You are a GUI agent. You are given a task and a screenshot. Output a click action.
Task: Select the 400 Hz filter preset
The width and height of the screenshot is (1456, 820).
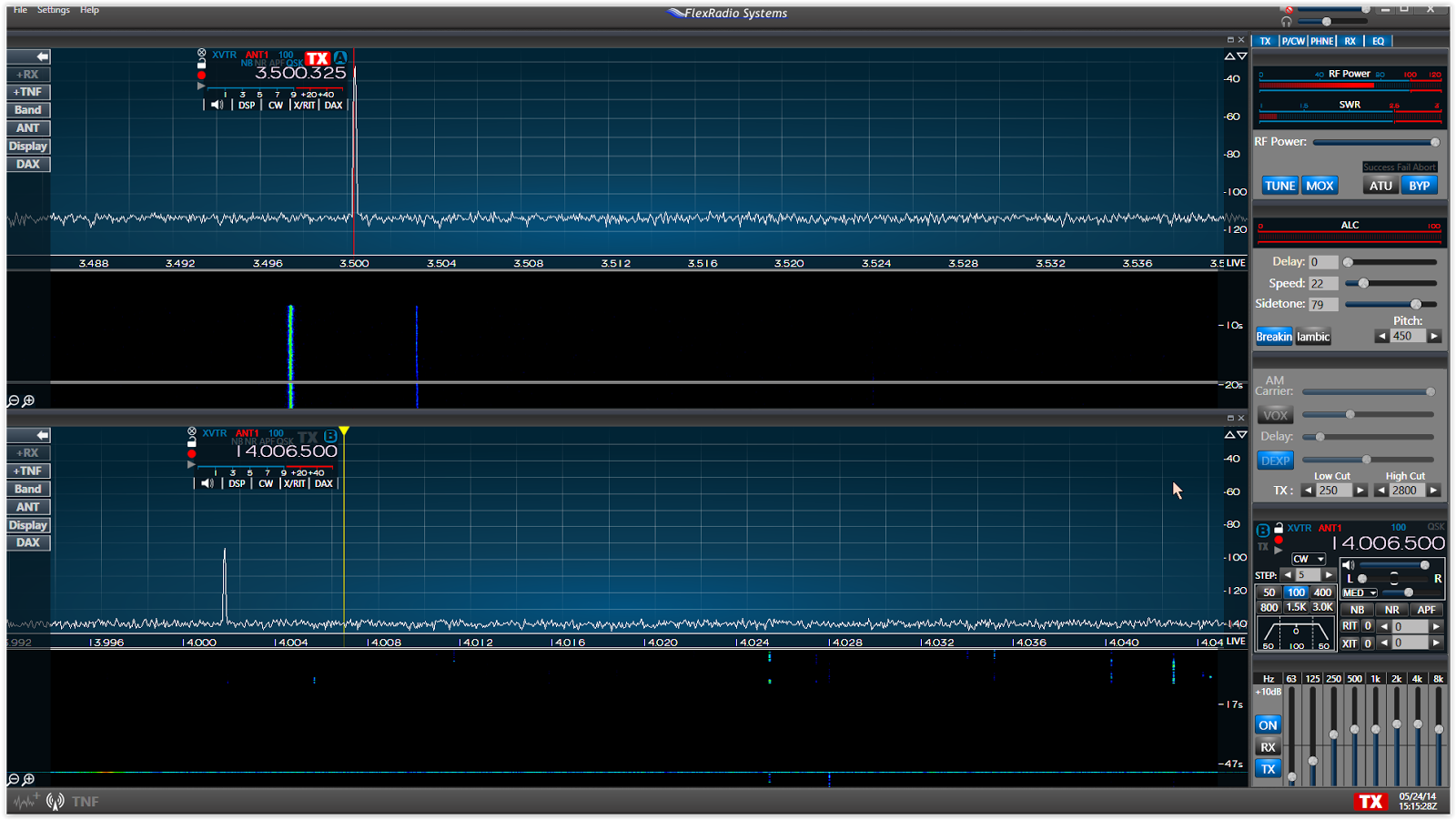coord(1322,592)
